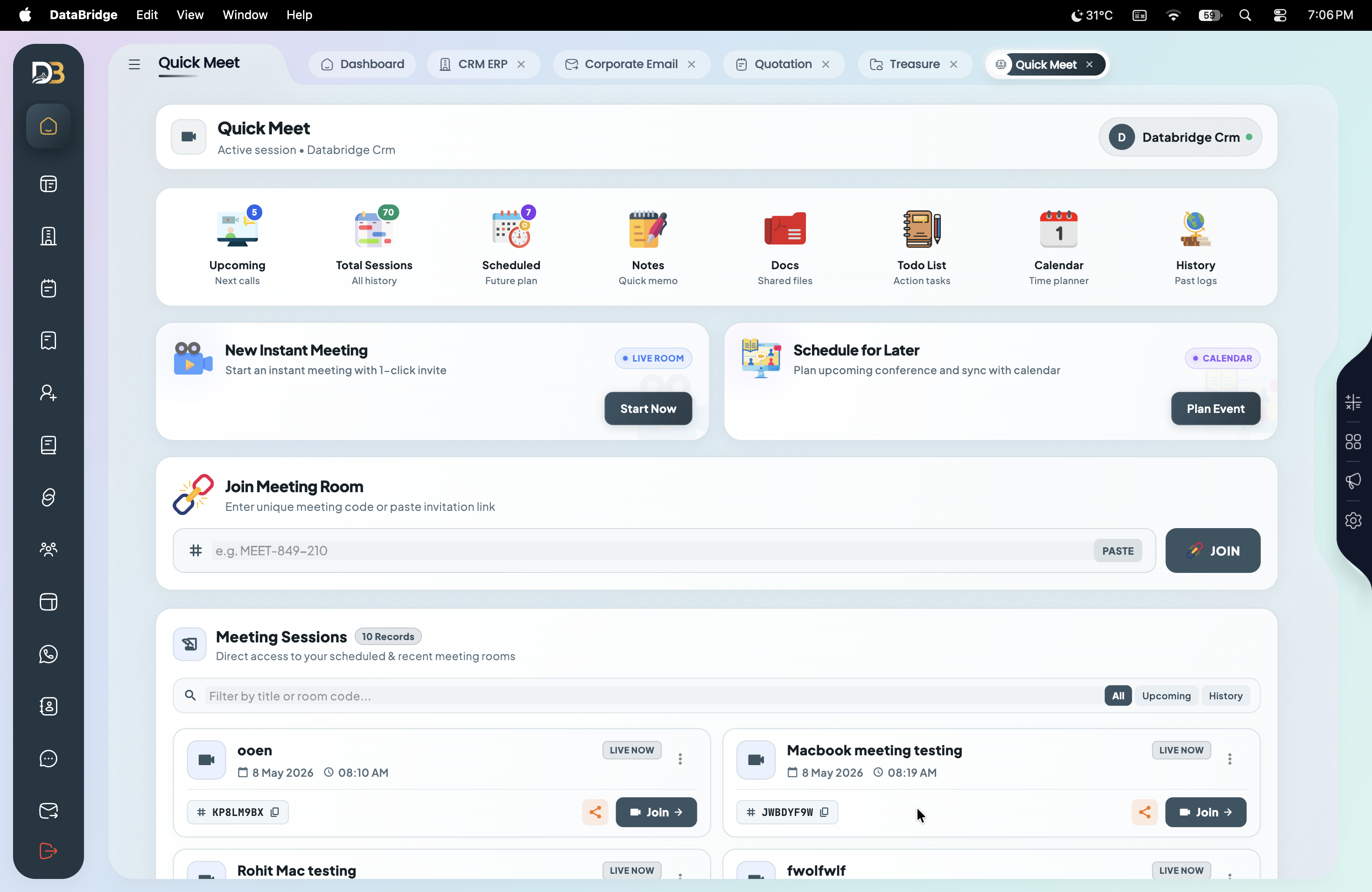
Task: Click the chat bubble icon in the sidebar
Action: pyautogui.click(x=49, y=758)
